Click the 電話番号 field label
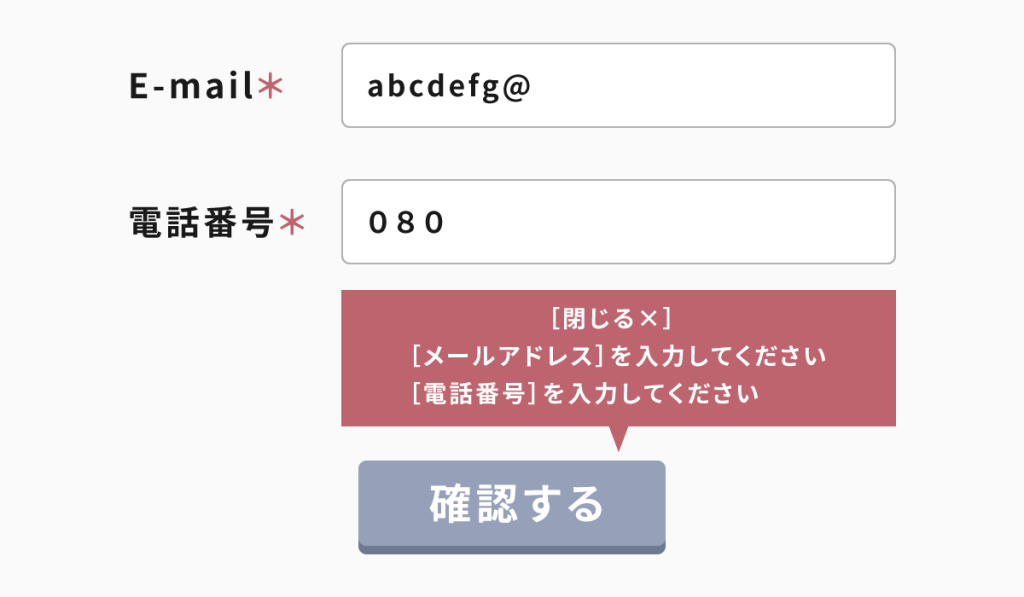This screenshot has width=1024, height=597. click(202, 224)
